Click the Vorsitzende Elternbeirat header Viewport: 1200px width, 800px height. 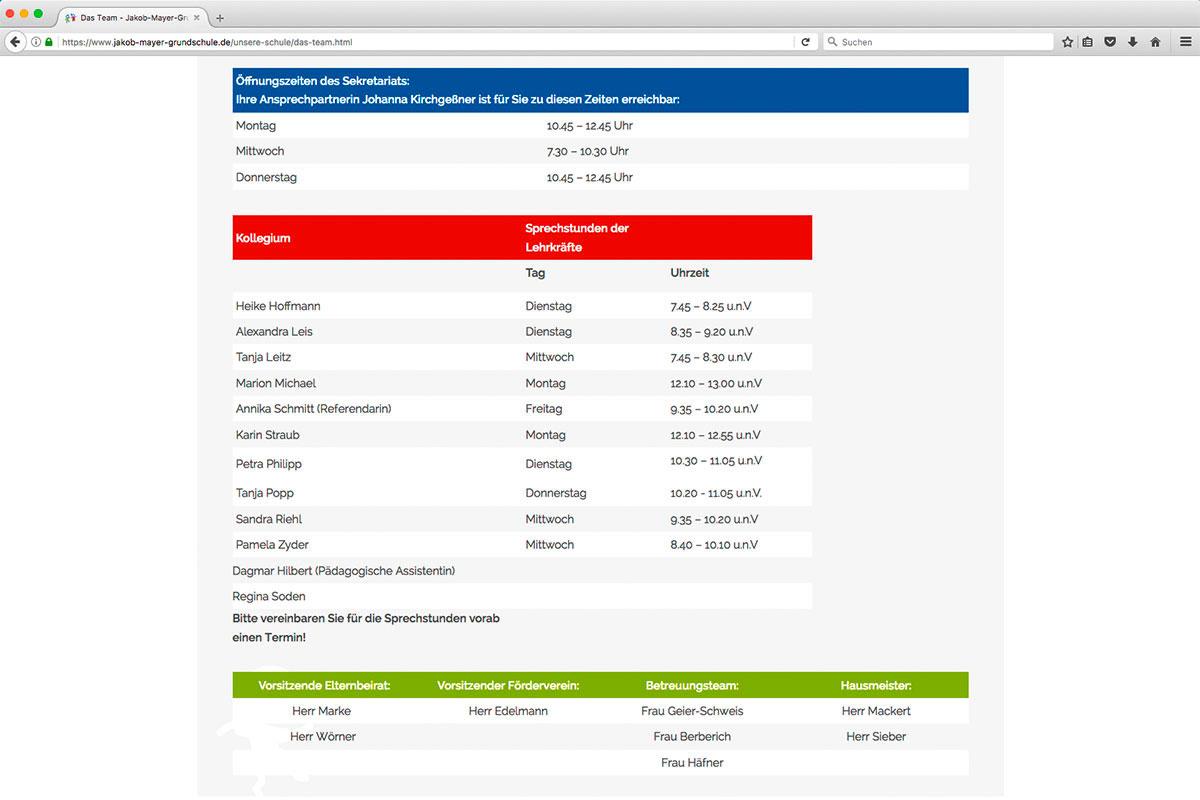pos(324,686)
